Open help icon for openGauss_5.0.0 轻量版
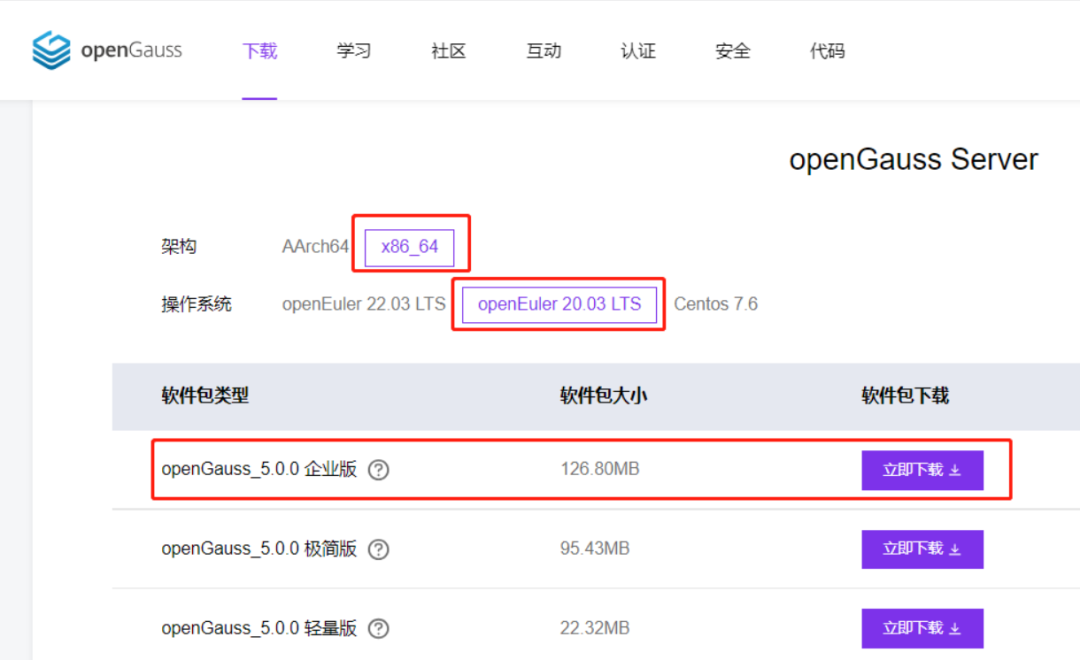The width and height of the screenshot is (1080, 660). [378, 628]
